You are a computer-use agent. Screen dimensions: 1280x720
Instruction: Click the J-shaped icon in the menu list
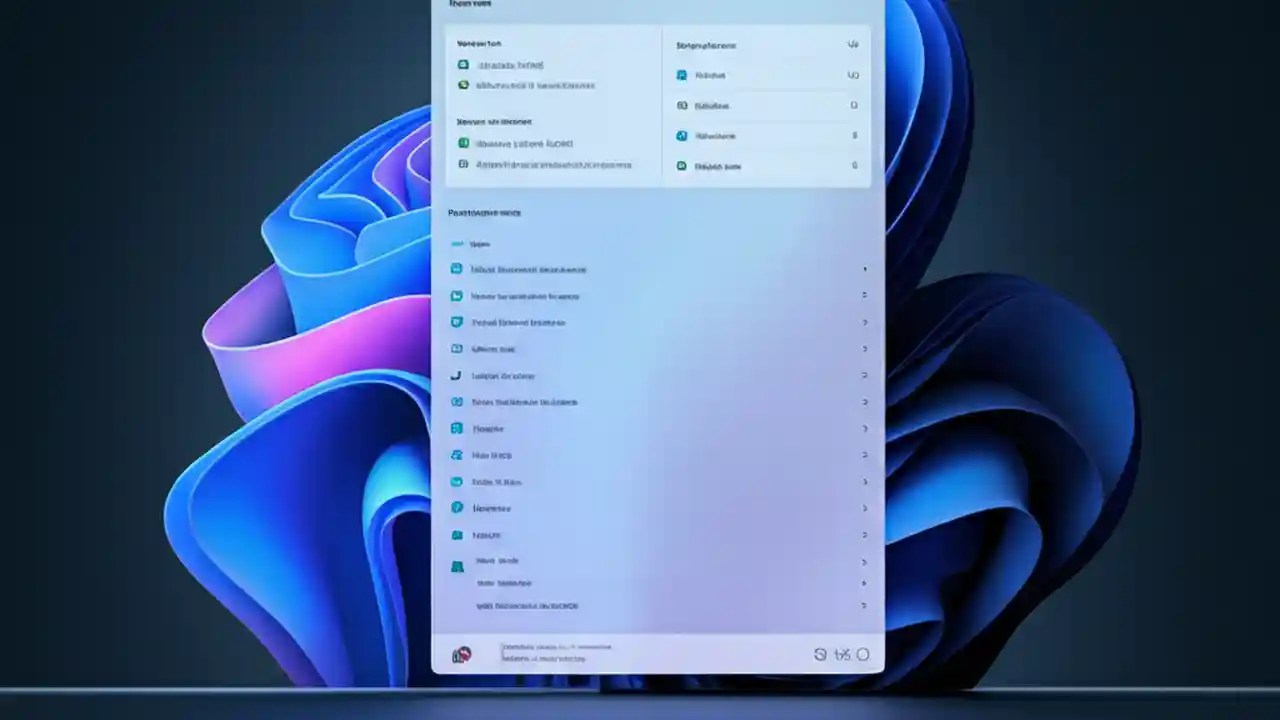pyautogui.click(x=457, y=375)
